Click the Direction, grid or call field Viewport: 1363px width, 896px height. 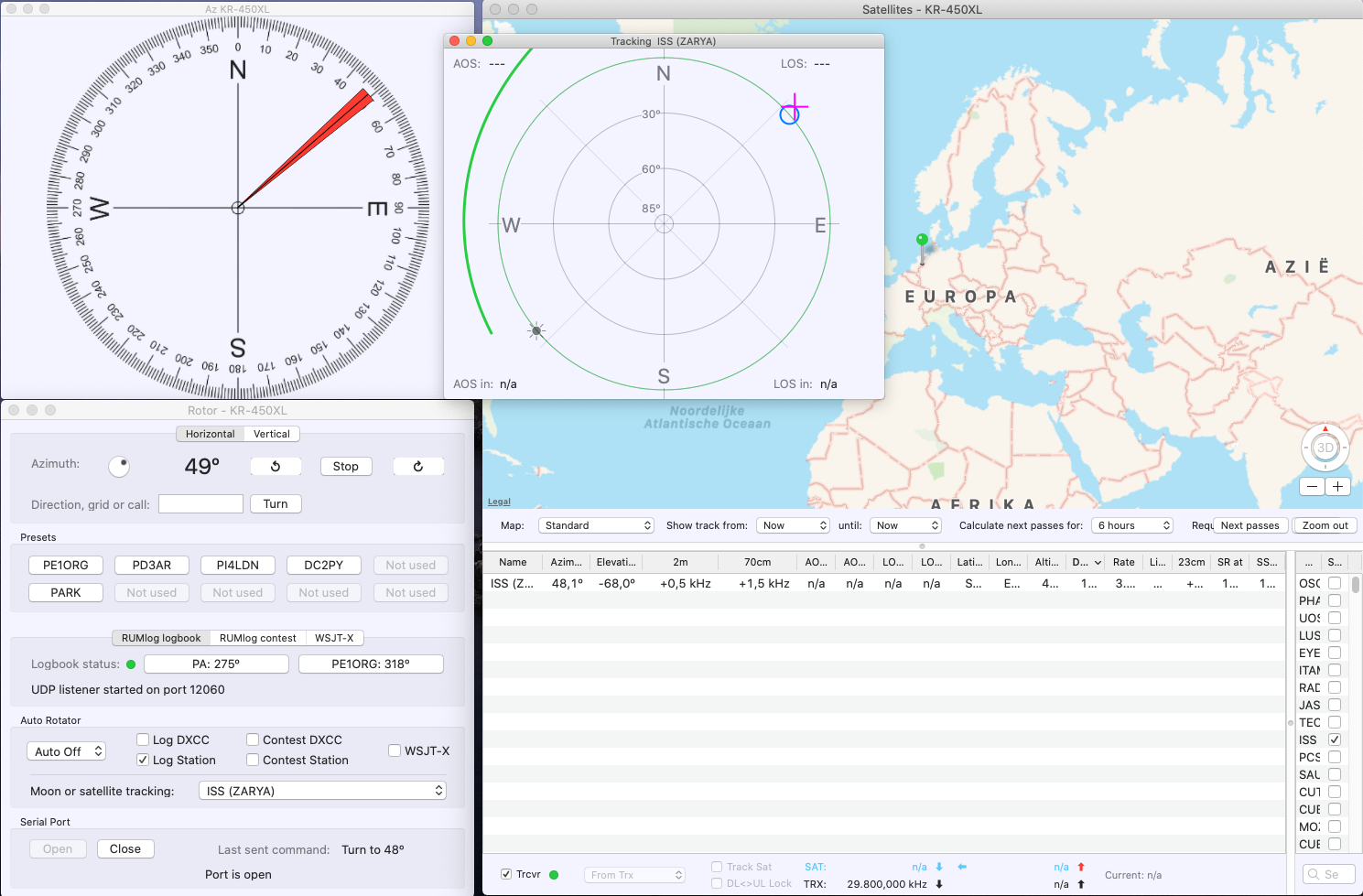200,504
